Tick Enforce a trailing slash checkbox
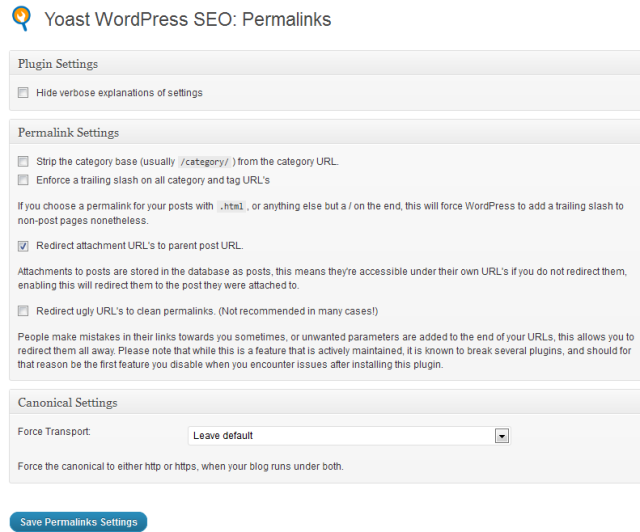Viewport: 640px width, 532px height. 23,180
